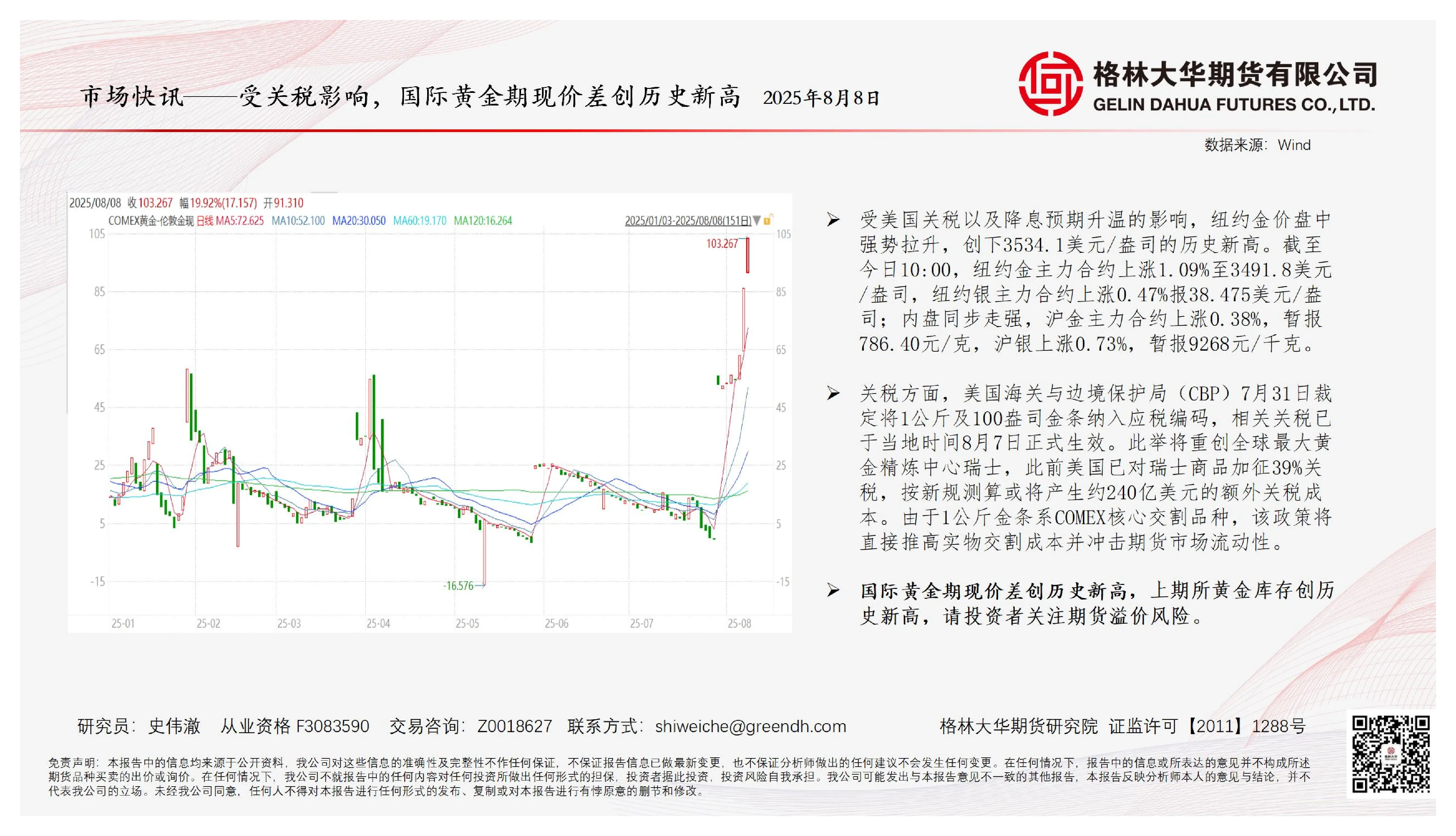
Task: Click the 25-05 x-axis label
Action: [468, 624]
